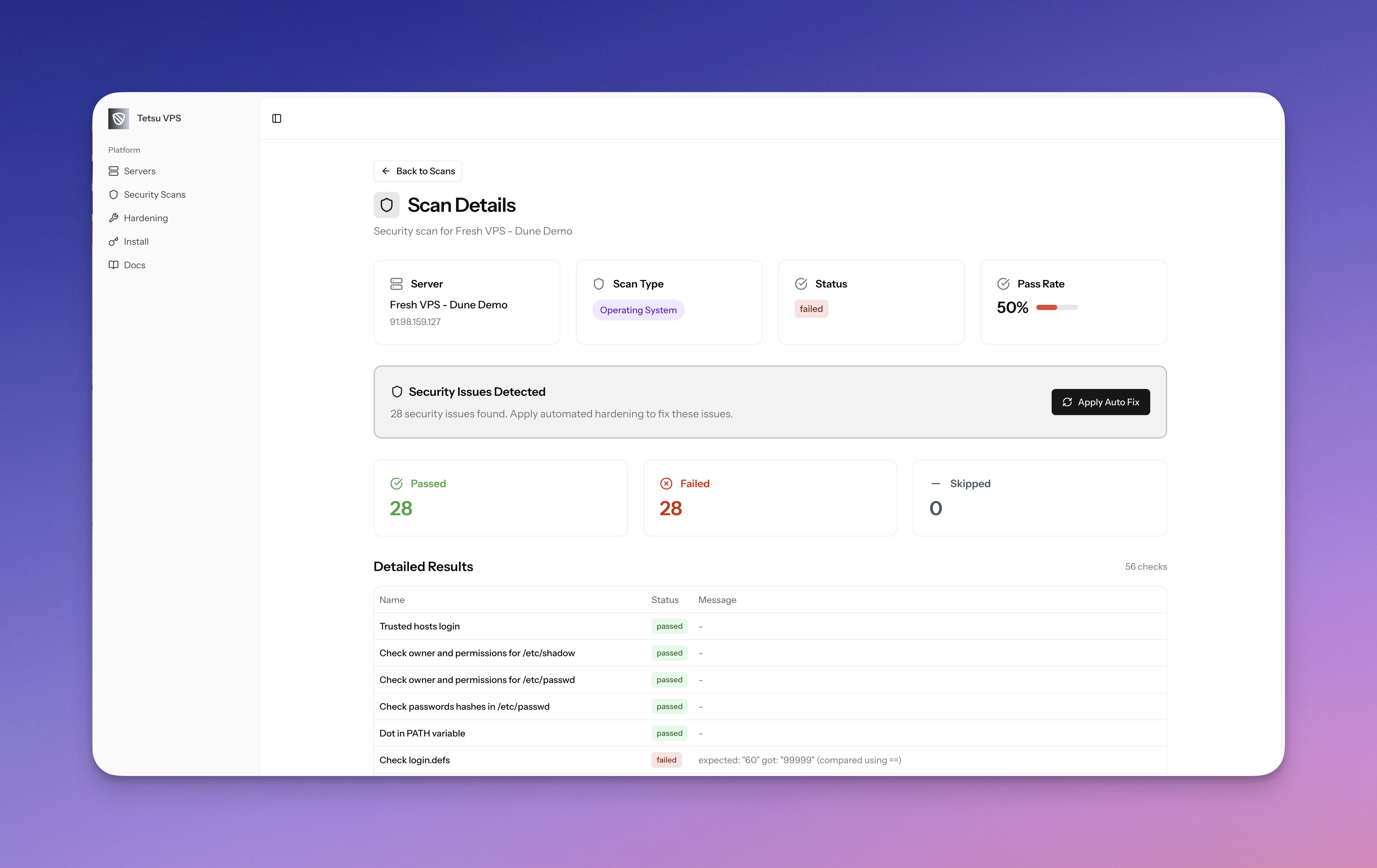Click the Install key icon
The width and height of the screenshot is (1377, 868).
(113, 241)
